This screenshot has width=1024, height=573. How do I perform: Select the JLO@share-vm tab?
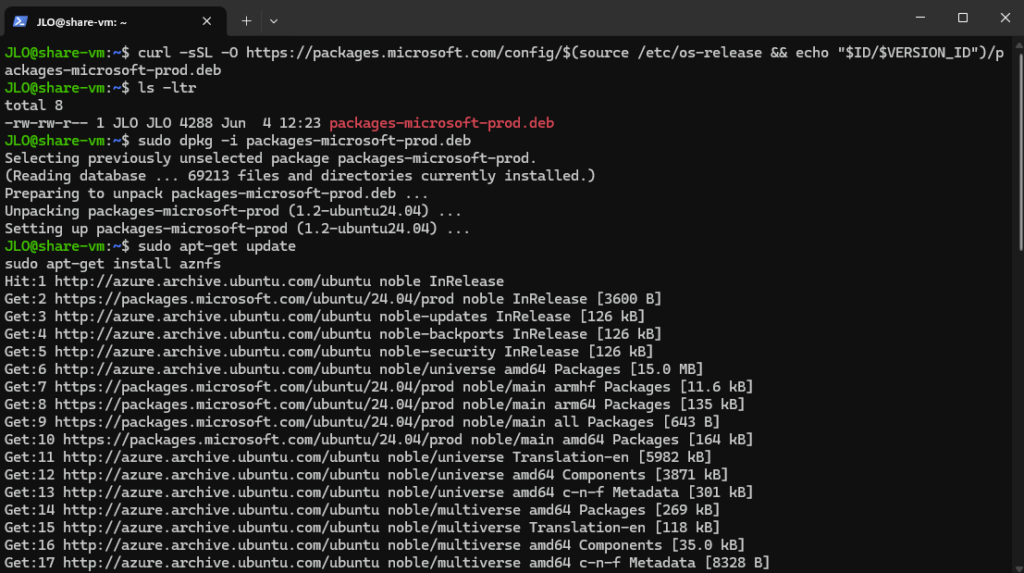pos(115,22)
